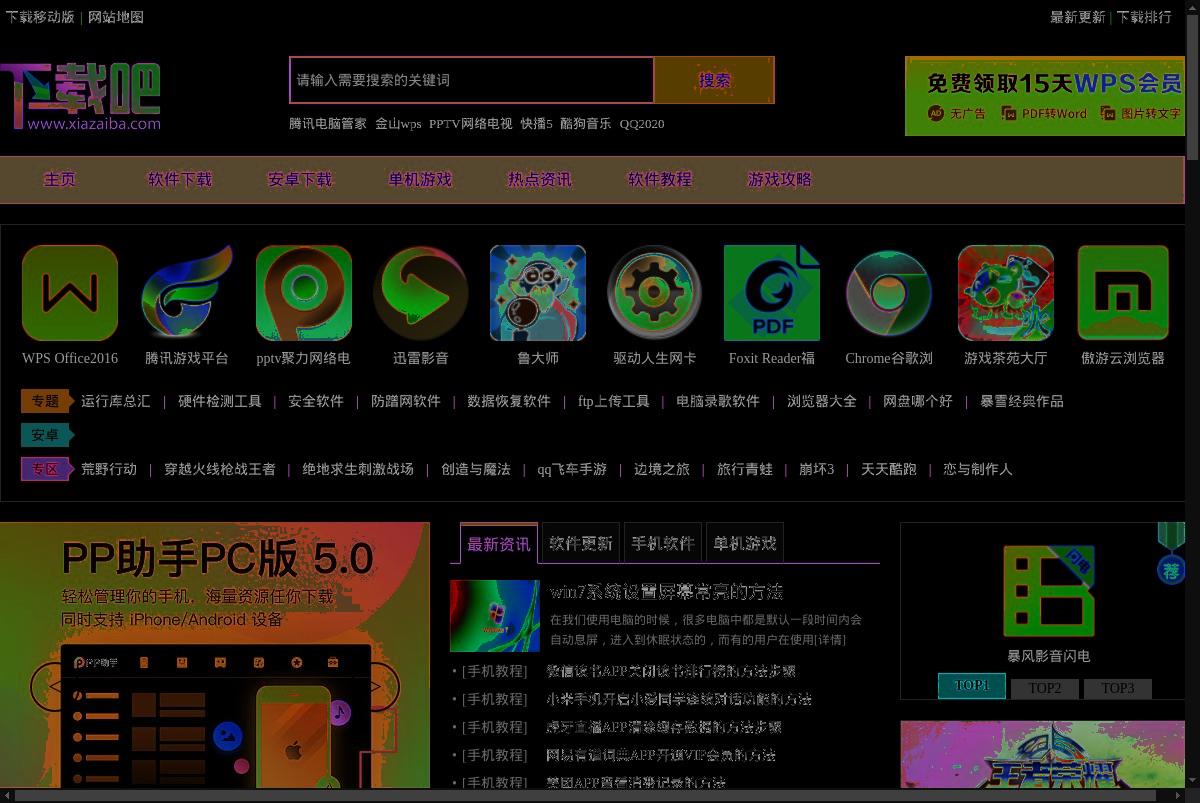Open the Chrome谷歌浏览器 icon
Screen dimensions: 1200x803
[x=889, y=293]
